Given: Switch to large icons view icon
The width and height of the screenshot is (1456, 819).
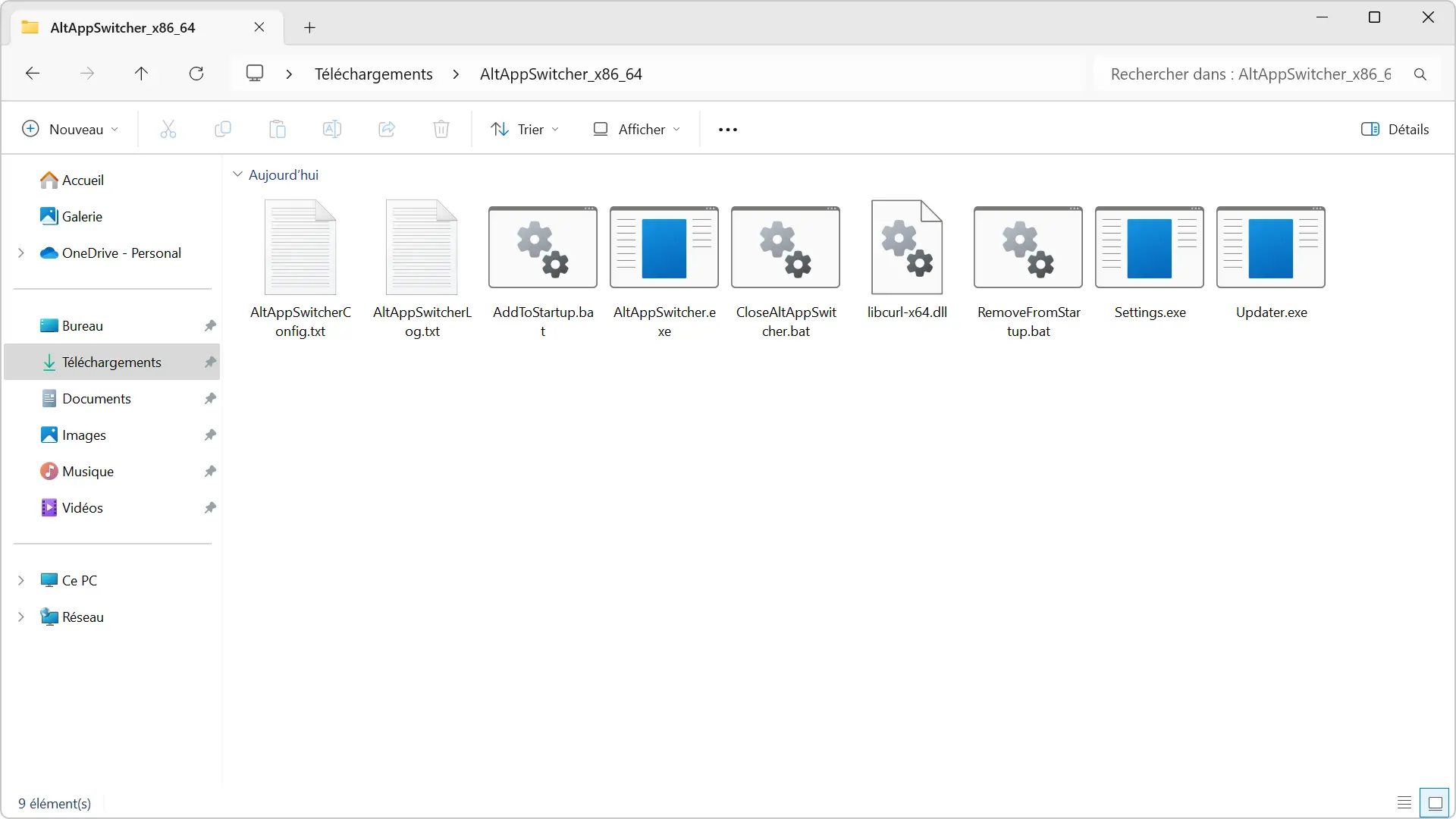Looking at the screenshot, I should click(1436, 802).
